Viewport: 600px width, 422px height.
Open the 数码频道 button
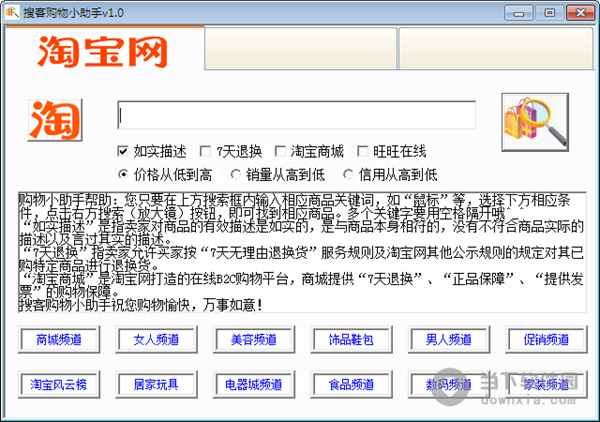(x=449, y=384)
